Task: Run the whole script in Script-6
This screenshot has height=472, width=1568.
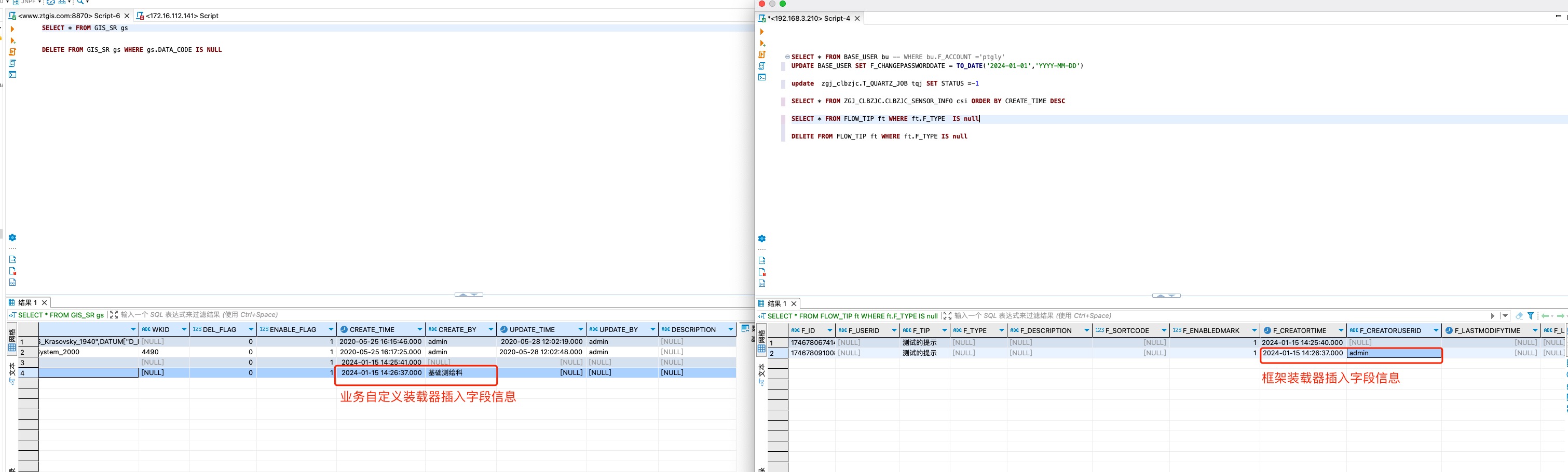Action: coord(12,52)
